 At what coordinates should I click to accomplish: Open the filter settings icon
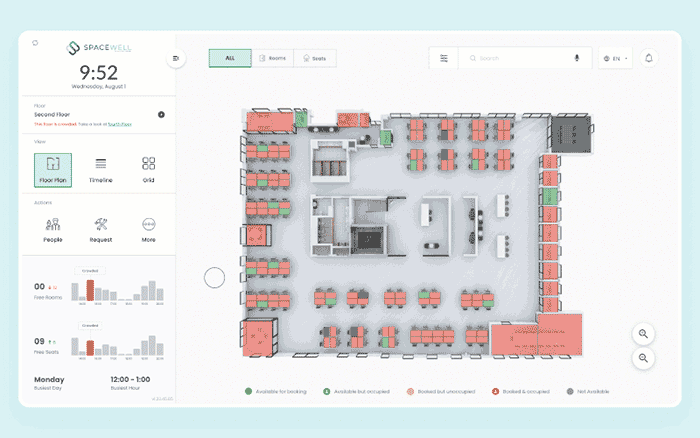444,59
